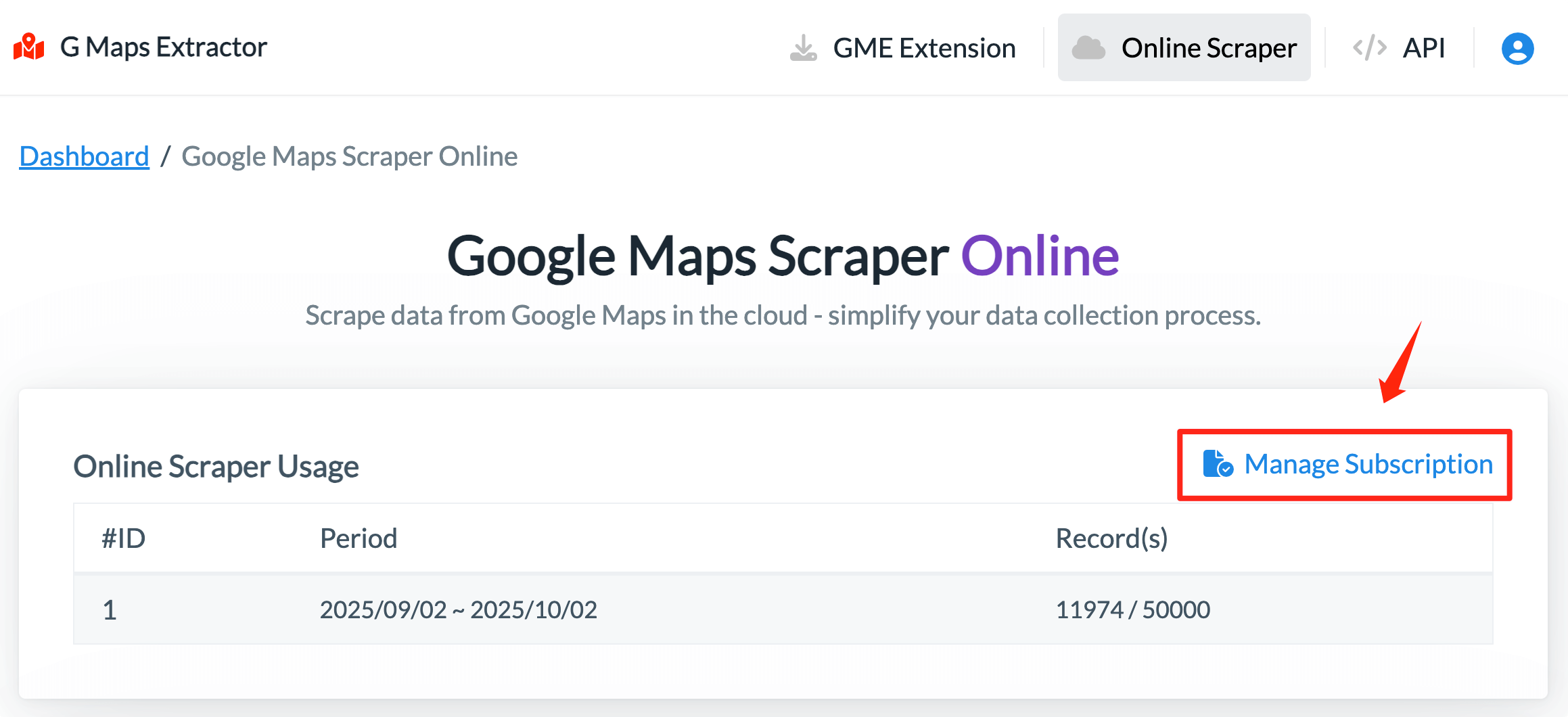Viewport: 1568px width, 717px height.
Task: Click the 'Scrape data from Google Maps' subtitle
Action: pyautogui.click(x=783, y=315)
